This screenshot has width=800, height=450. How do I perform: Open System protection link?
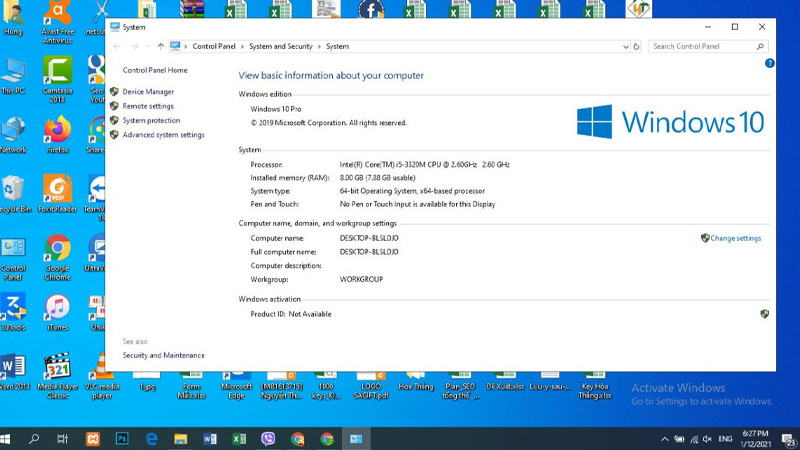pyautogui.click(x=151, y=120)
